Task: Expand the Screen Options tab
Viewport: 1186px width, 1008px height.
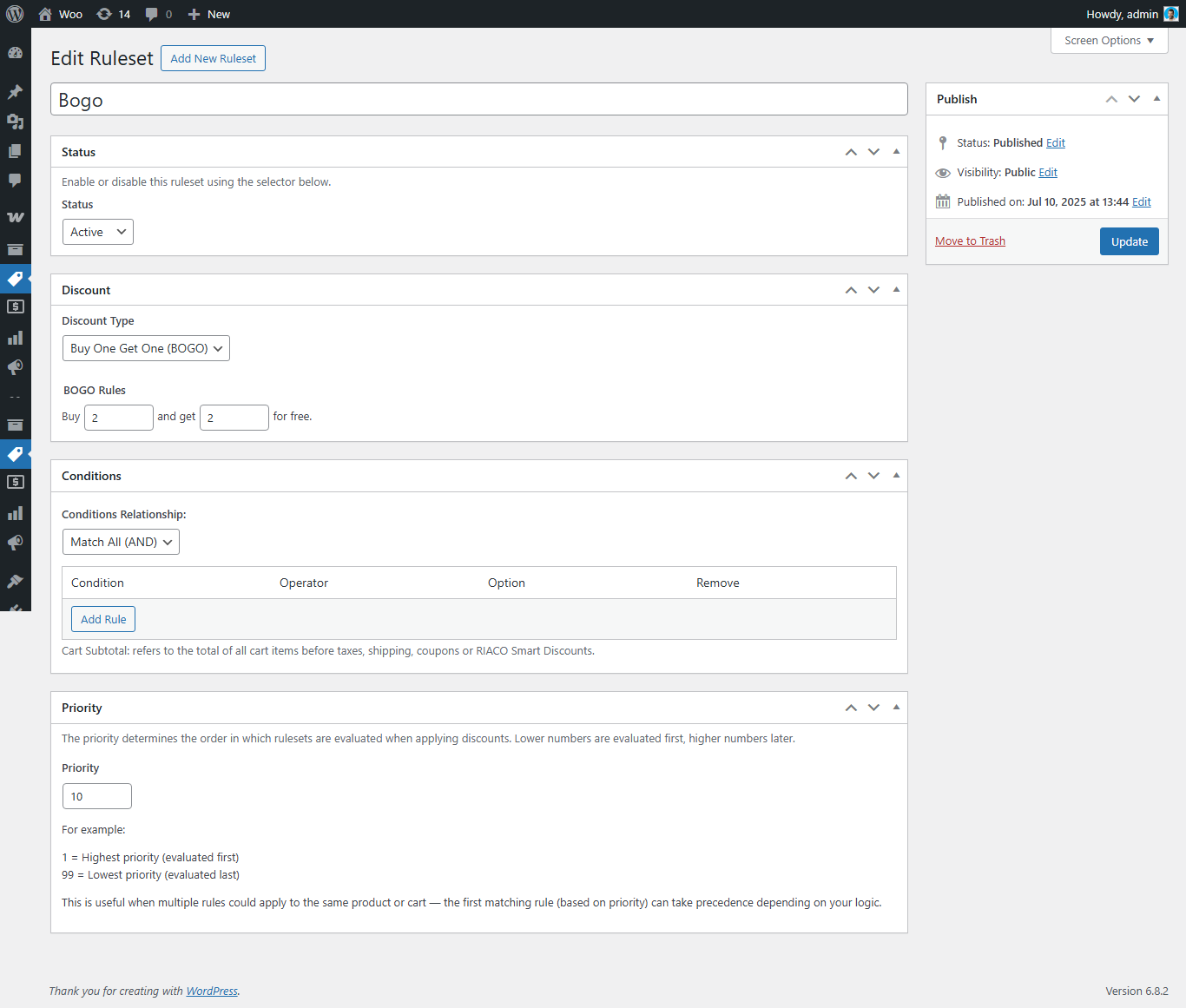Action: 1109,41
